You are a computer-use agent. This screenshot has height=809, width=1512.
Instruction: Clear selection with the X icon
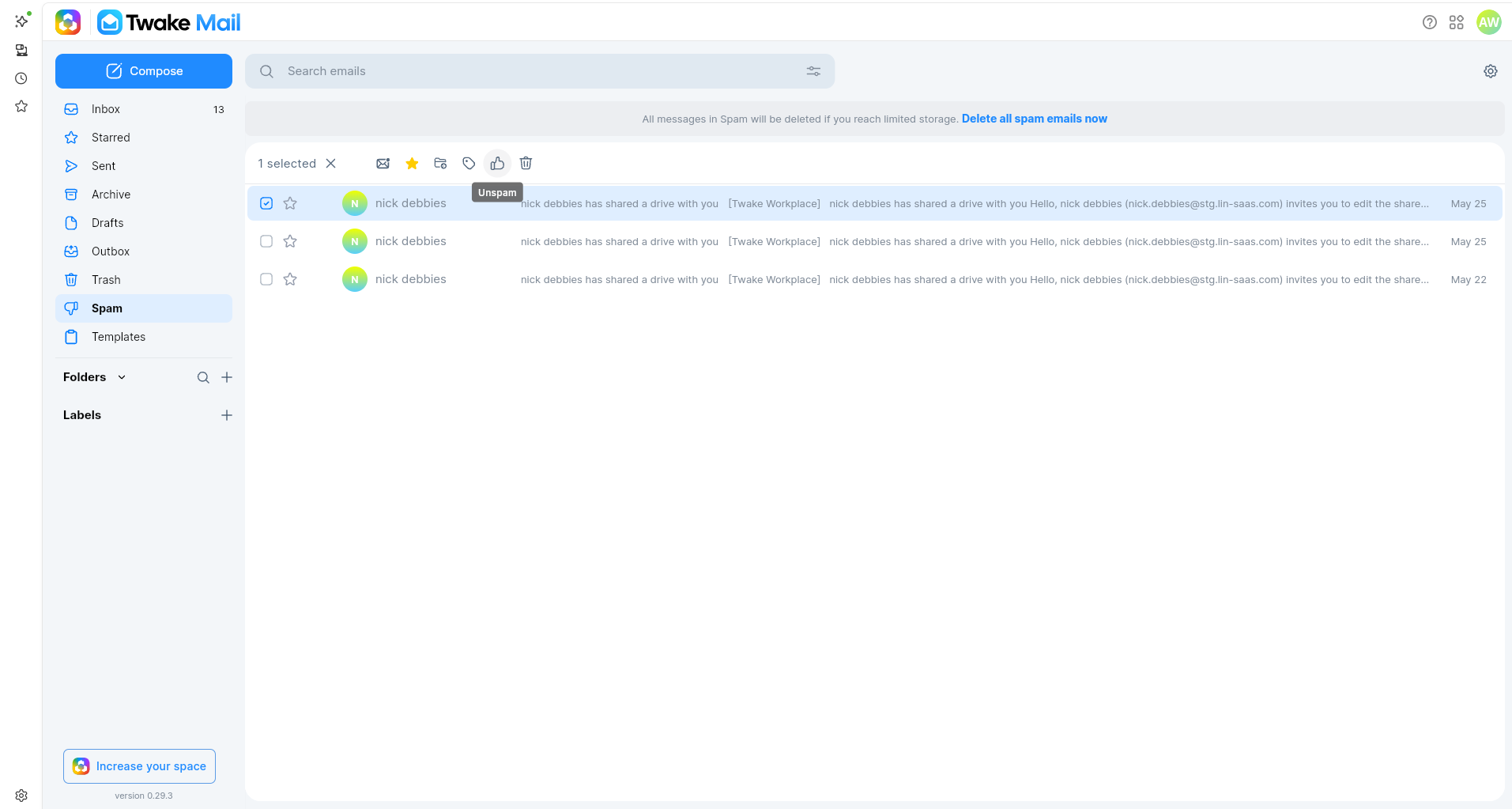331,164
